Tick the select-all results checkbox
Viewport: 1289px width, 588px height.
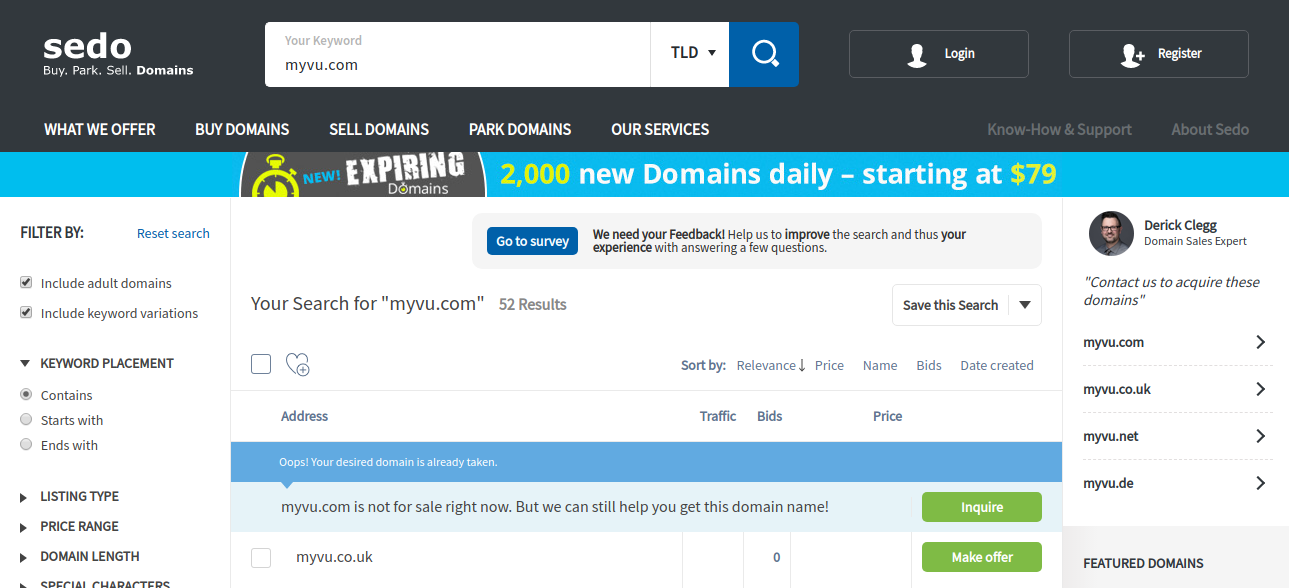[x=261, y=364]
